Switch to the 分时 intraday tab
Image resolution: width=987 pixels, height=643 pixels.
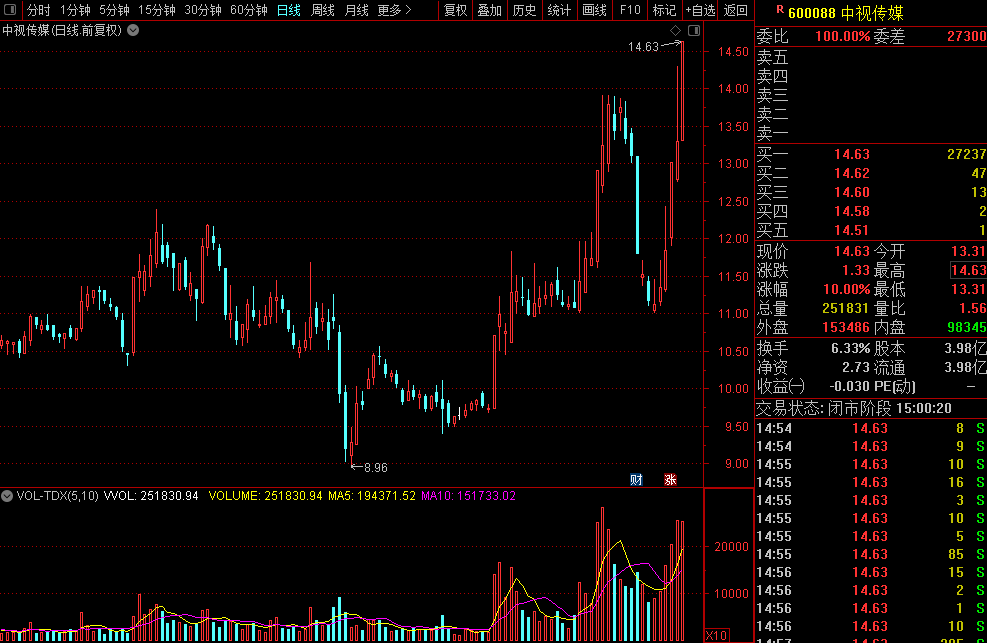38,10
